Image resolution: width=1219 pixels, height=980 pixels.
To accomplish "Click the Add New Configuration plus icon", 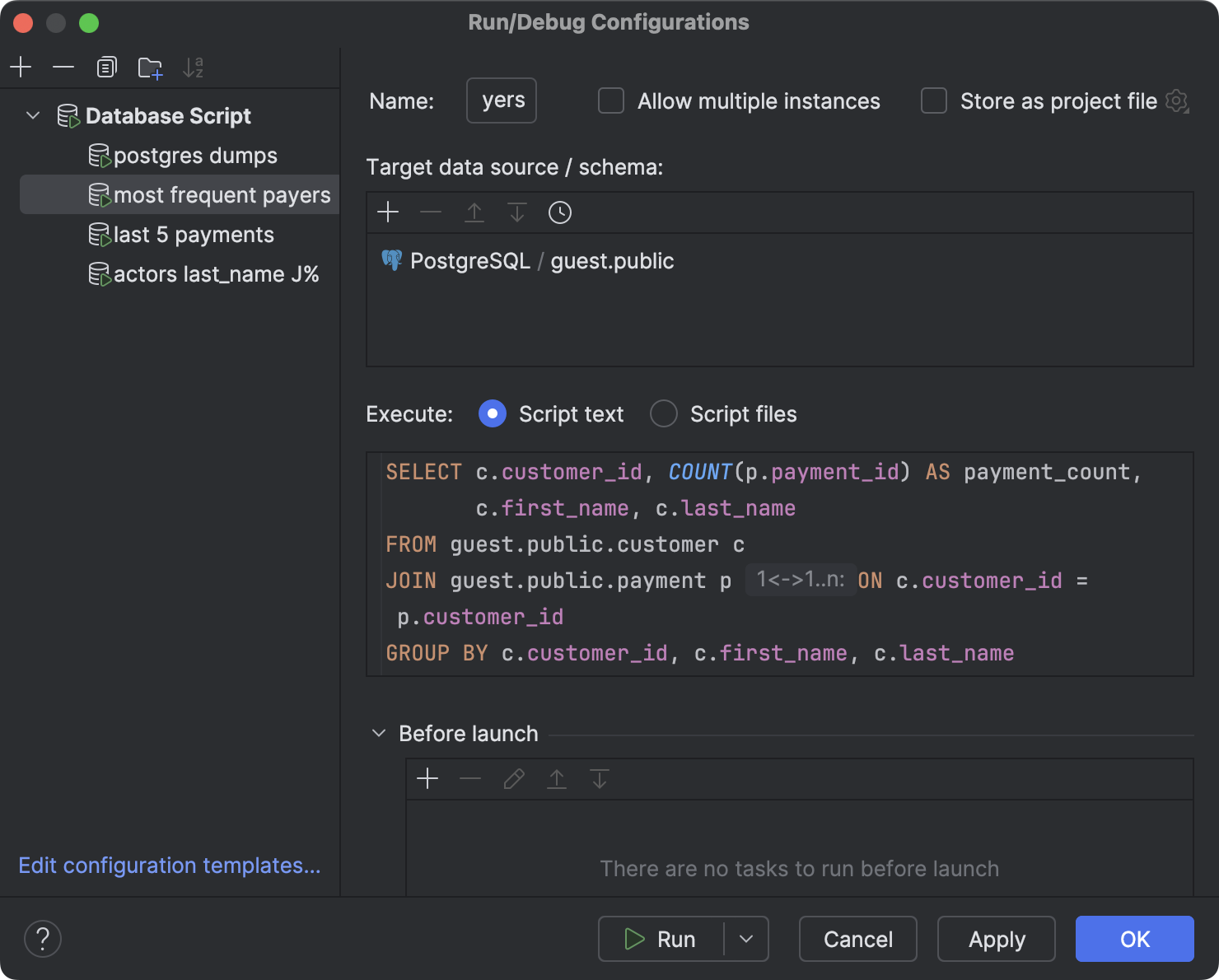I will coord(21,68).
